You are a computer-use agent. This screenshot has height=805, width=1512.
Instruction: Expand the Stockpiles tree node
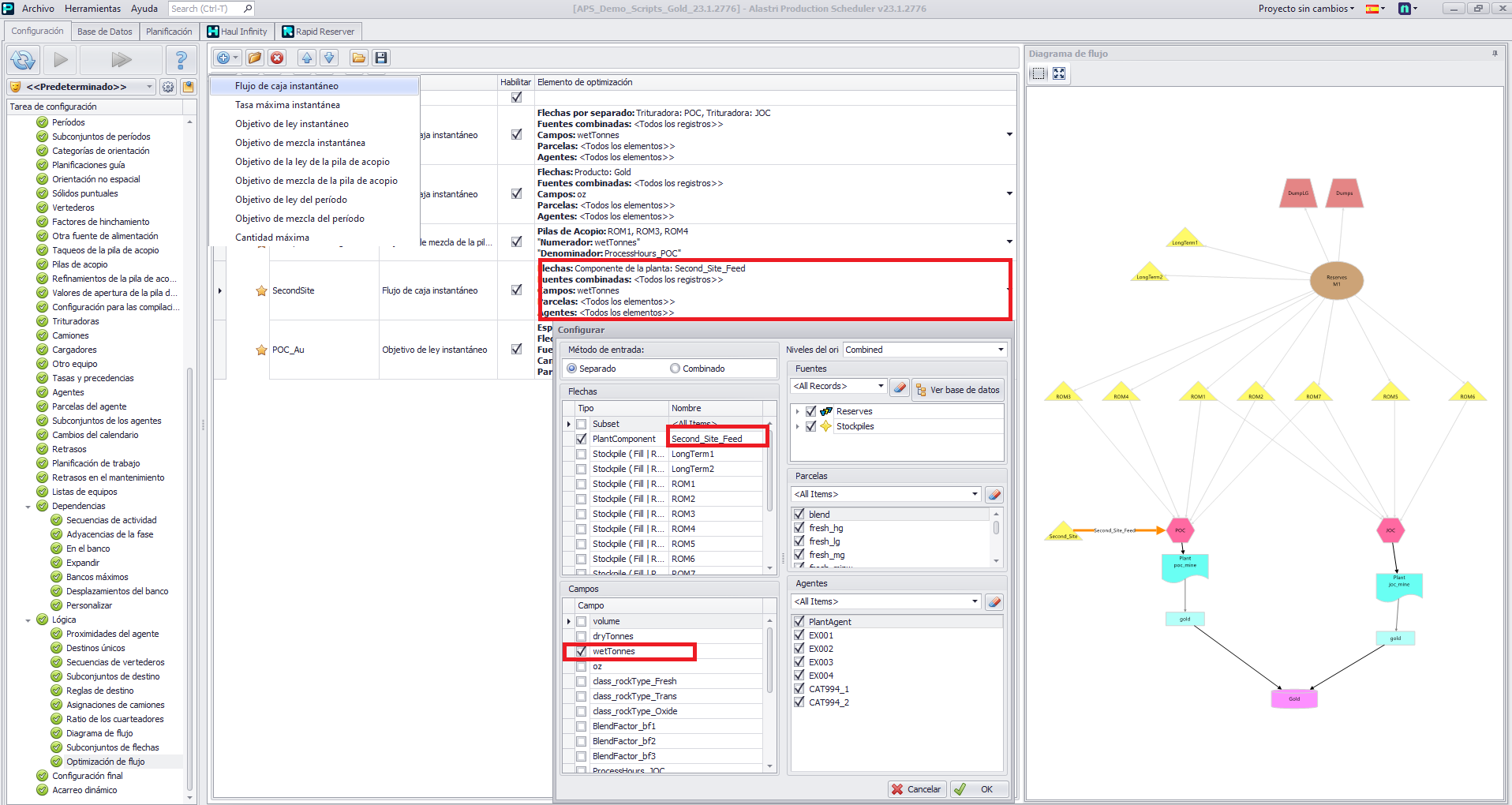797,426
